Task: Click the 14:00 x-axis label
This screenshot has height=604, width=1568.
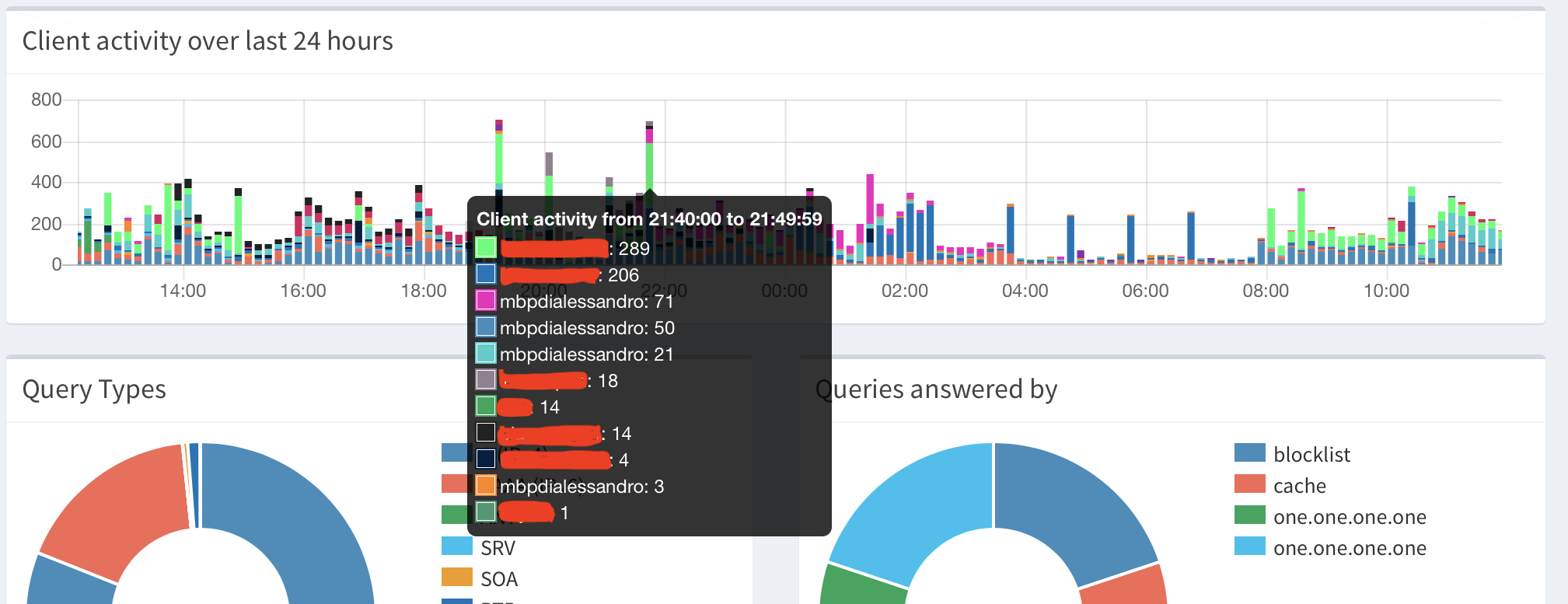Action: (x=183, y=292)
